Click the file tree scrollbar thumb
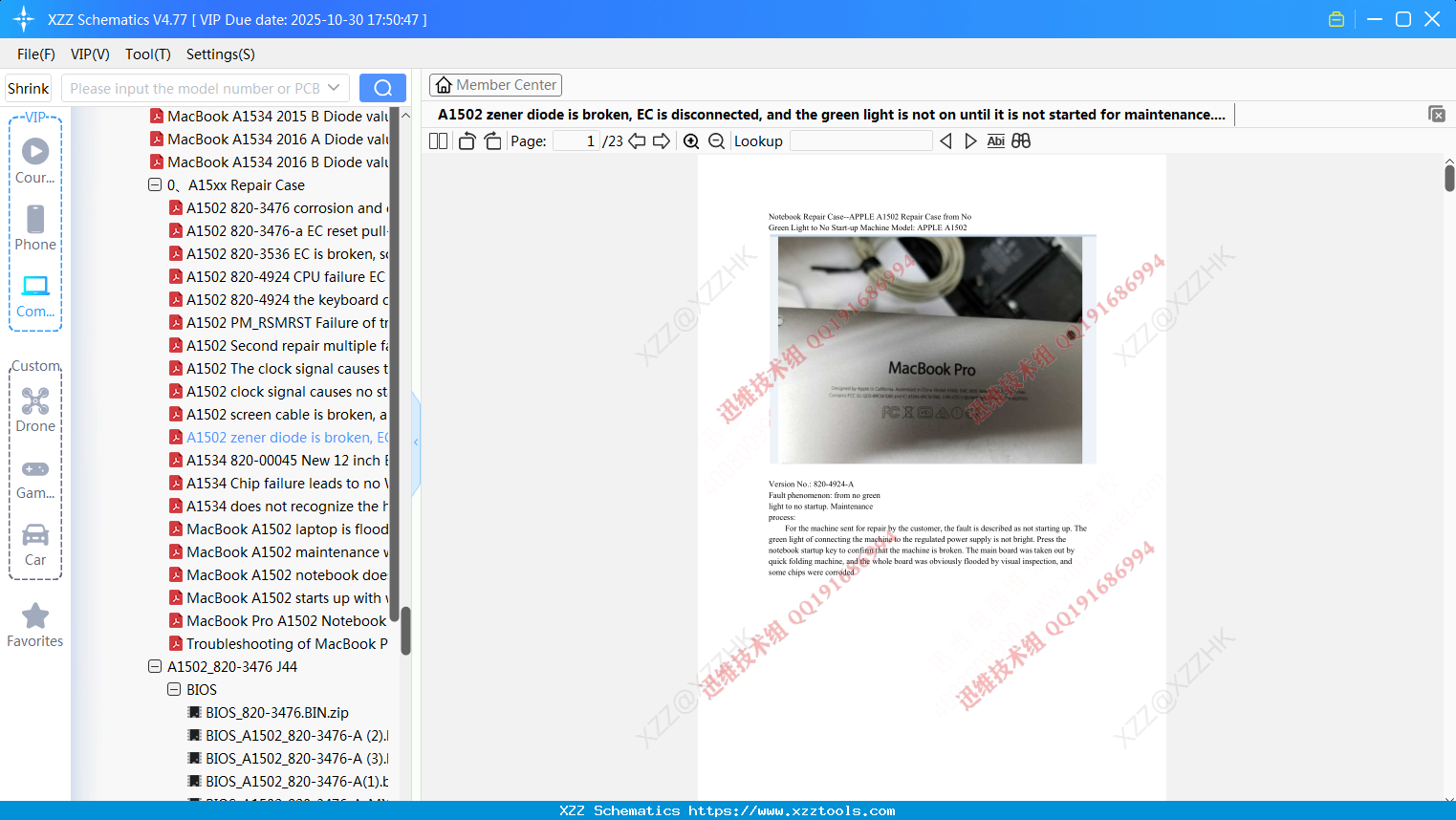This screenshot has width=1456, height=820. tap(405, 631)
